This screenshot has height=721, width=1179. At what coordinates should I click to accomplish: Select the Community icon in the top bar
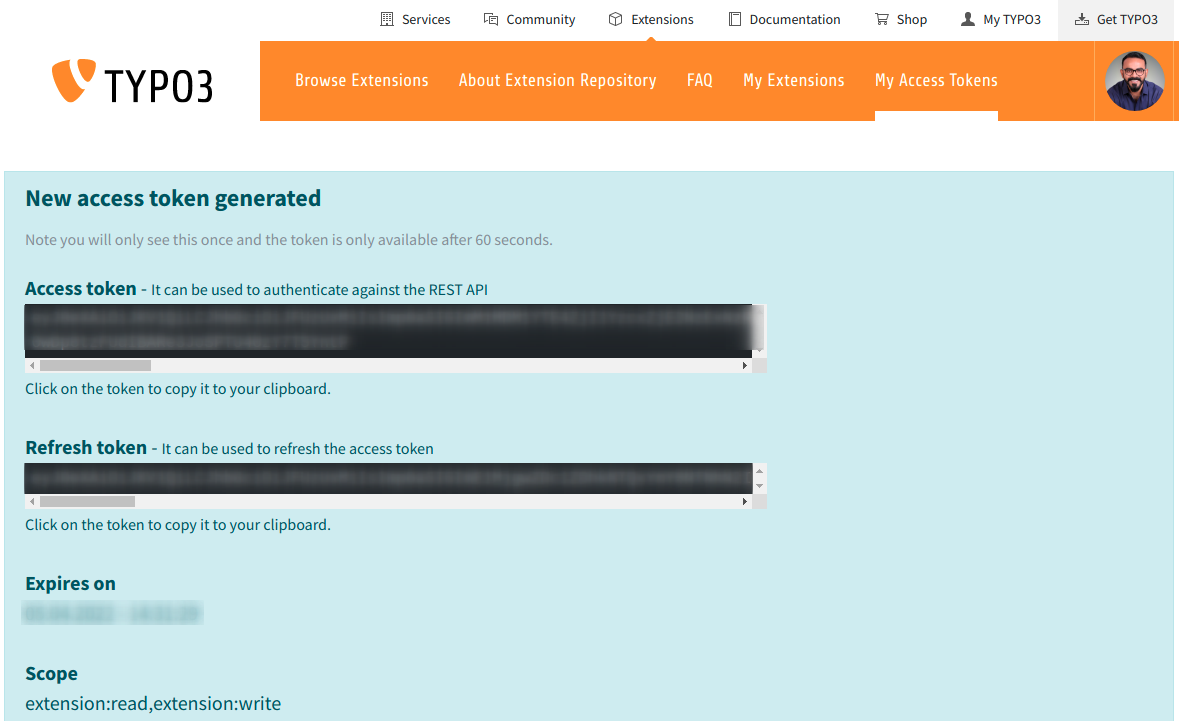489,18
